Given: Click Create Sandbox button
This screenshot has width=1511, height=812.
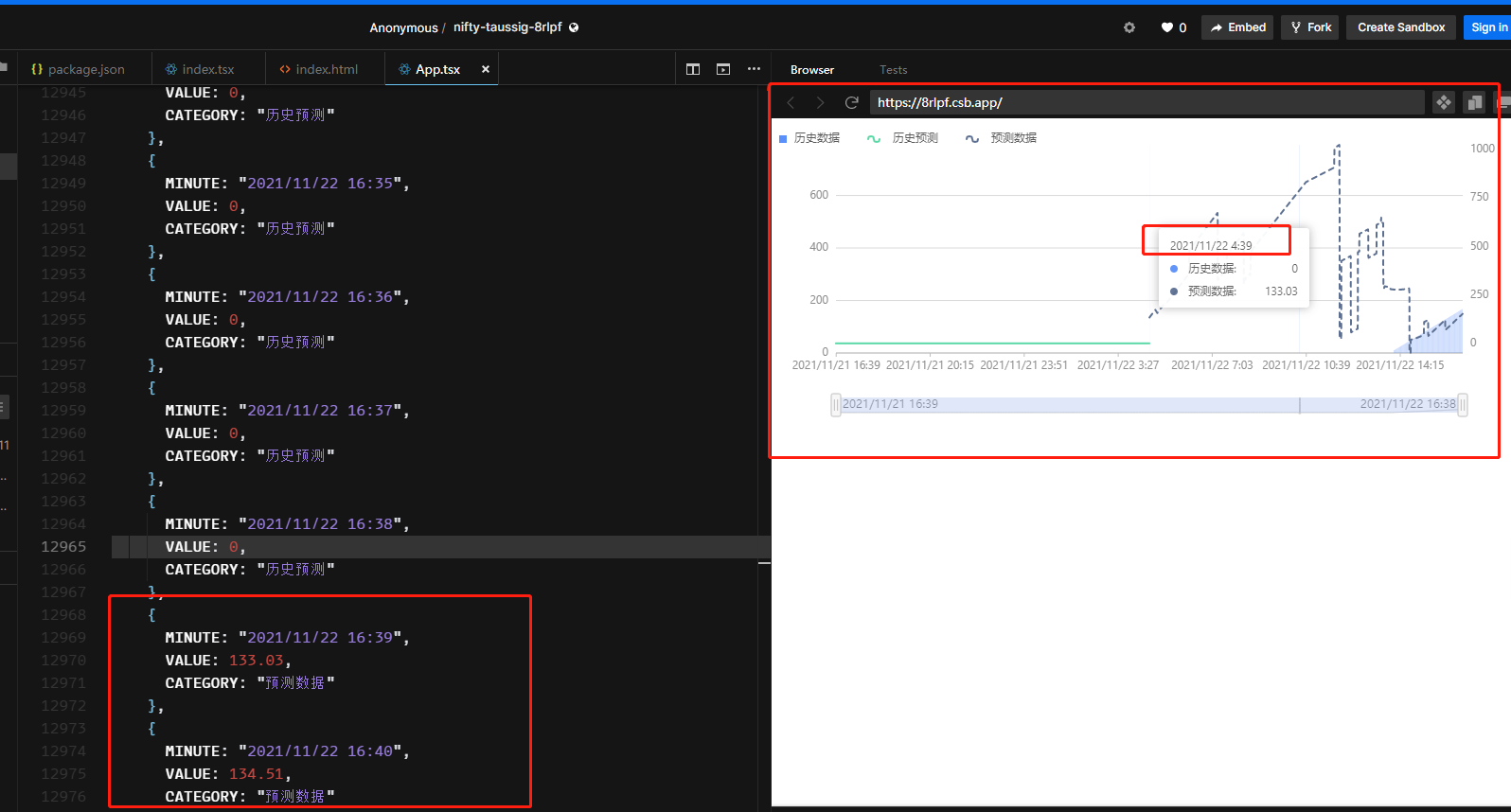Looking at the screenshot, I should coord(1401,27).
